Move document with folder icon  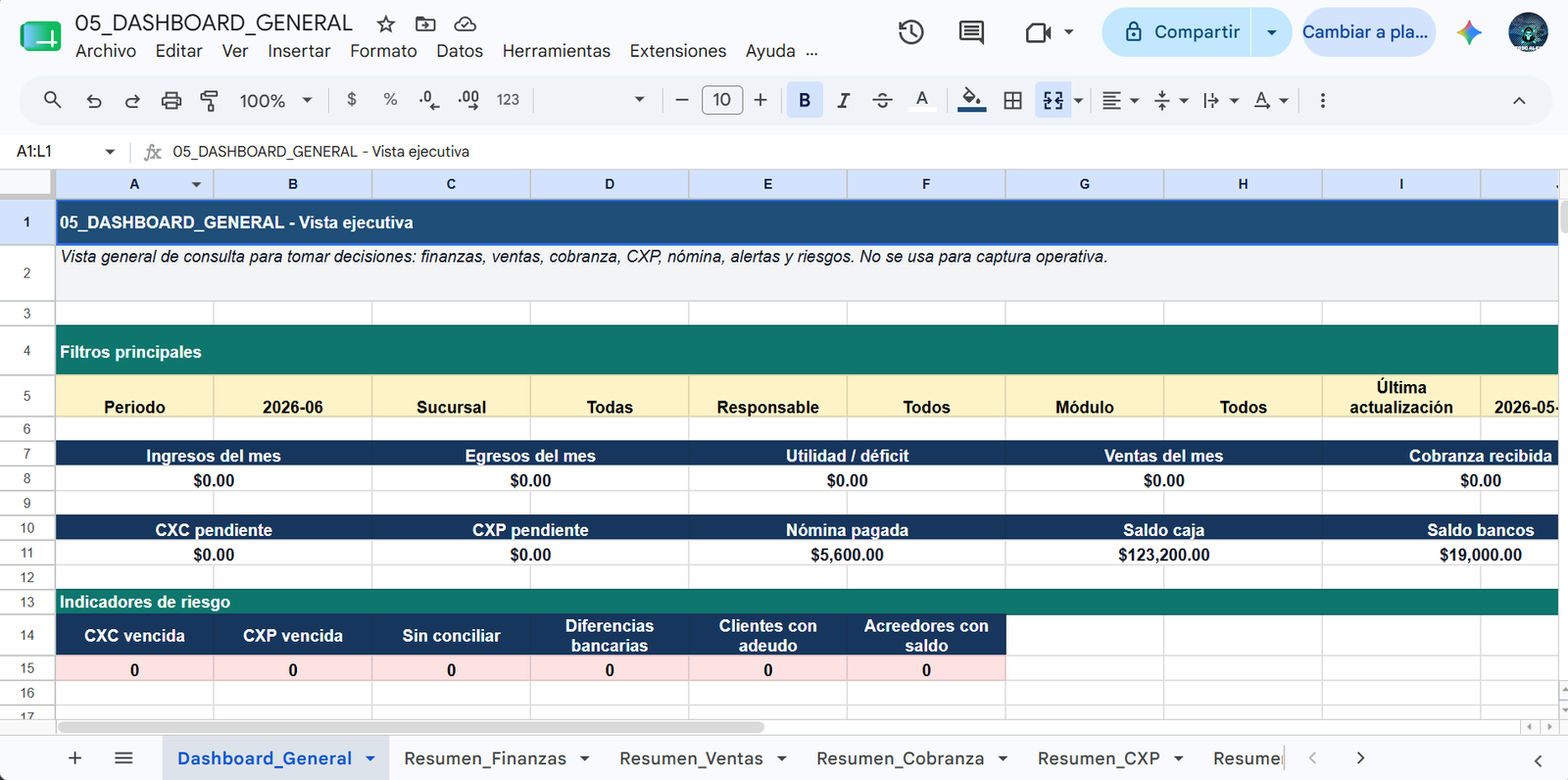click(x=425, y=24)
